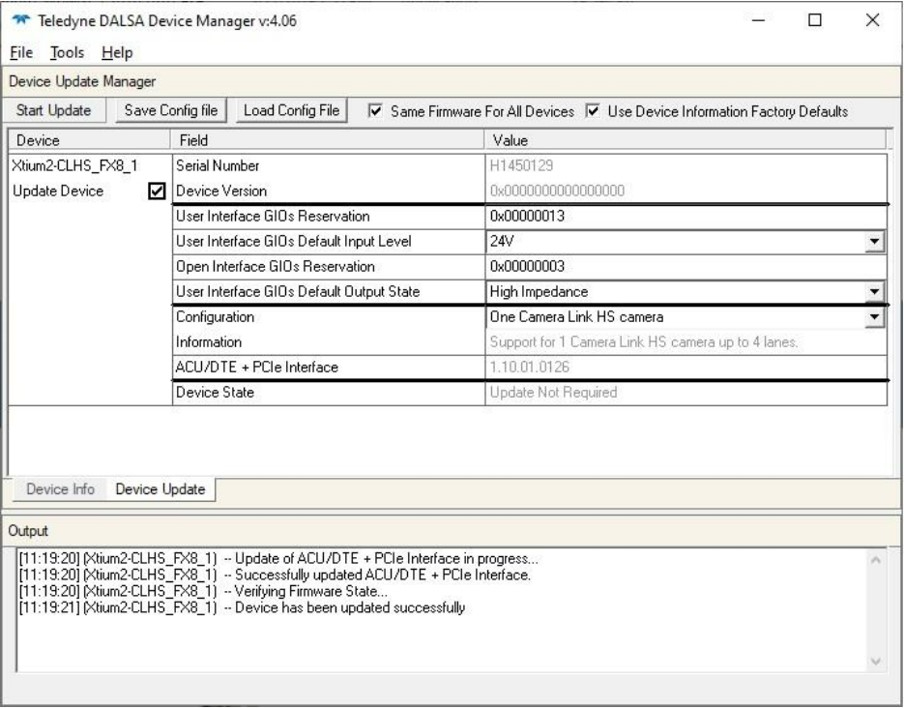Click the Save Config file button
904x708 pixels.
point(171,110)
